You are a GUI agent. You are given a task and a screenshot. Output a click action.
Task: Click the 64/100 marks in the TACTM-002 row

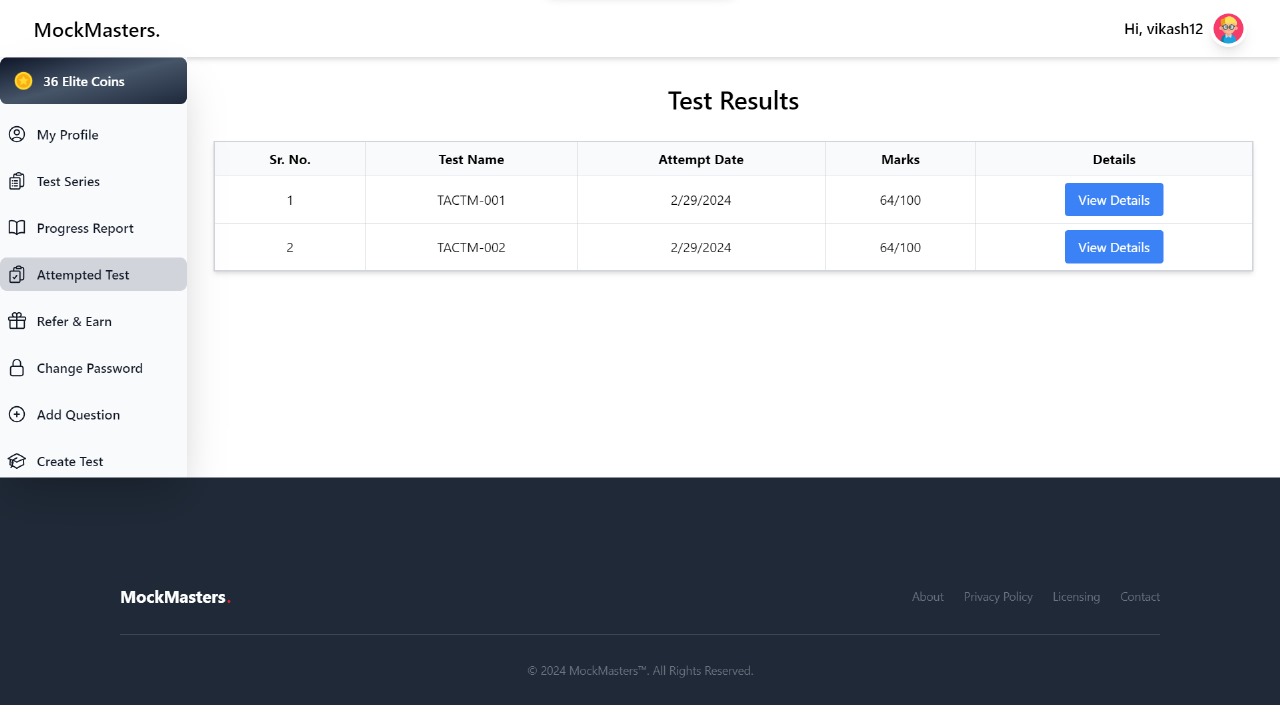[900, 247]
